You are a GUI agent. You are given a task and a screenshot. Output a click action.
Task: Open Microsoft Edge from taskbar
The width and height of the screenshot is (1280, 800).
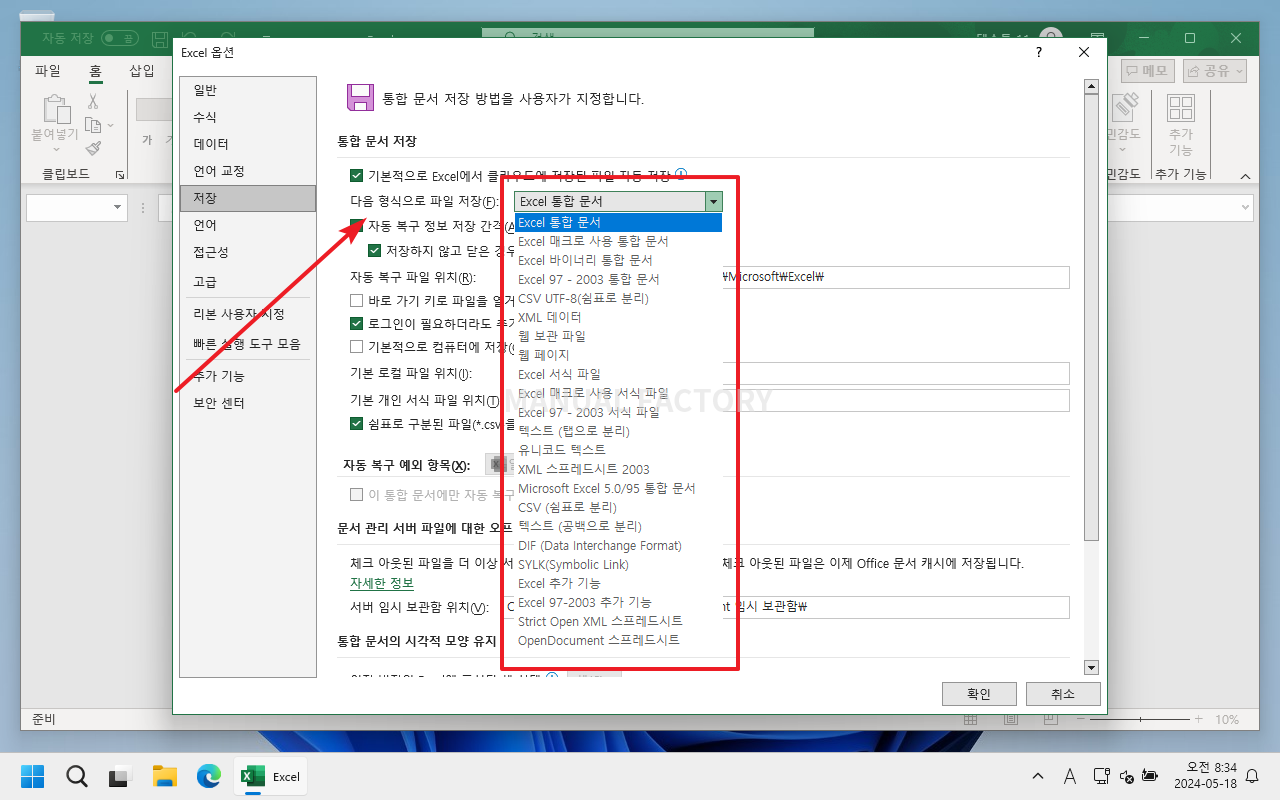(x=208, y=776)
